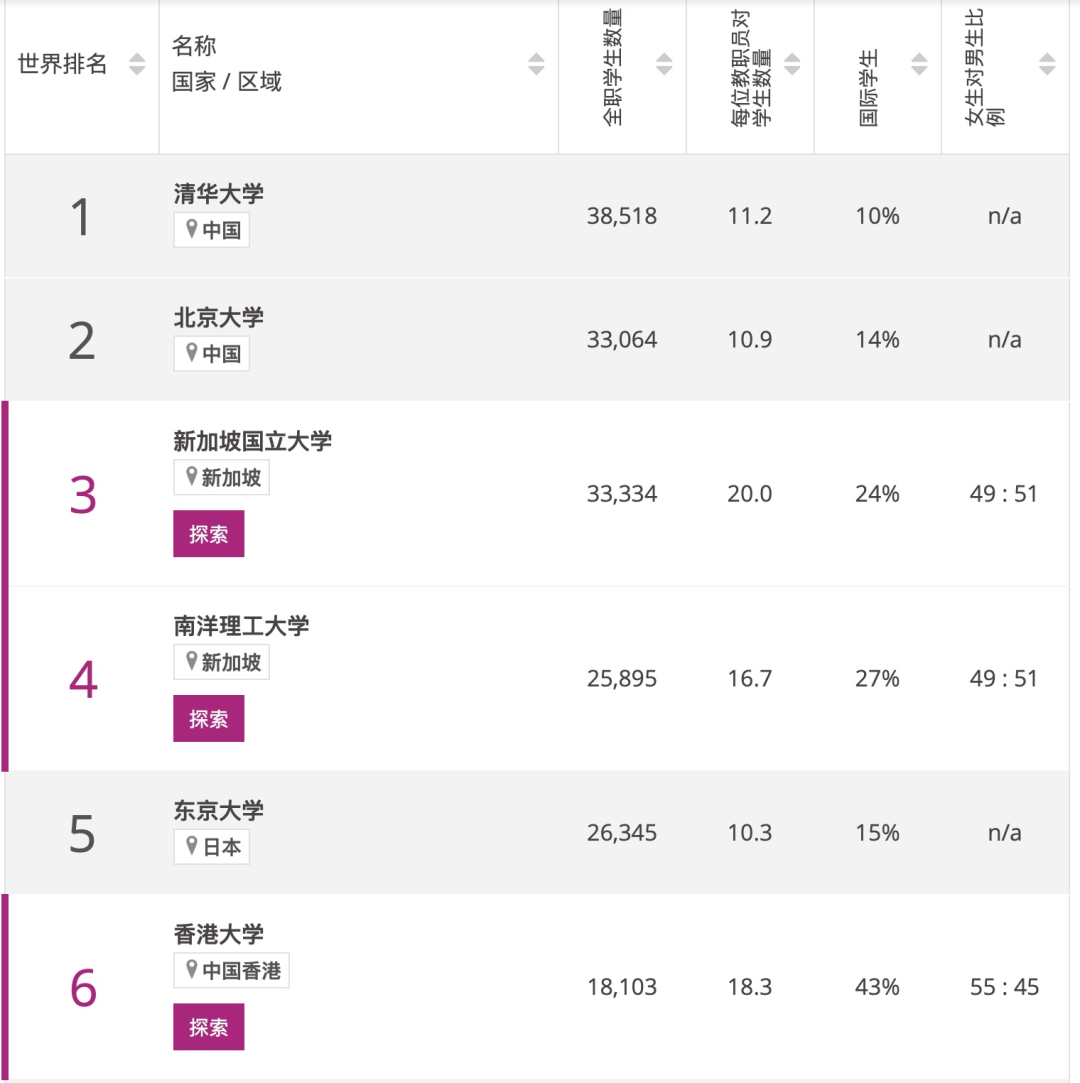Sort students-per-staff column arrows
The width and height of the screenshot is (1080, 1083).
[792, 64]
